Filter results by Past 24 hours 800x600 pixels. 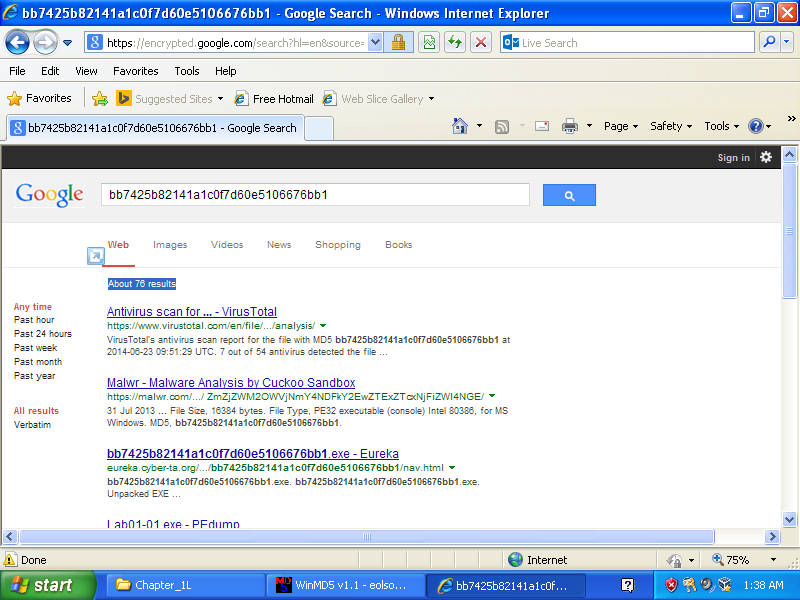click(x=43, y=334)
